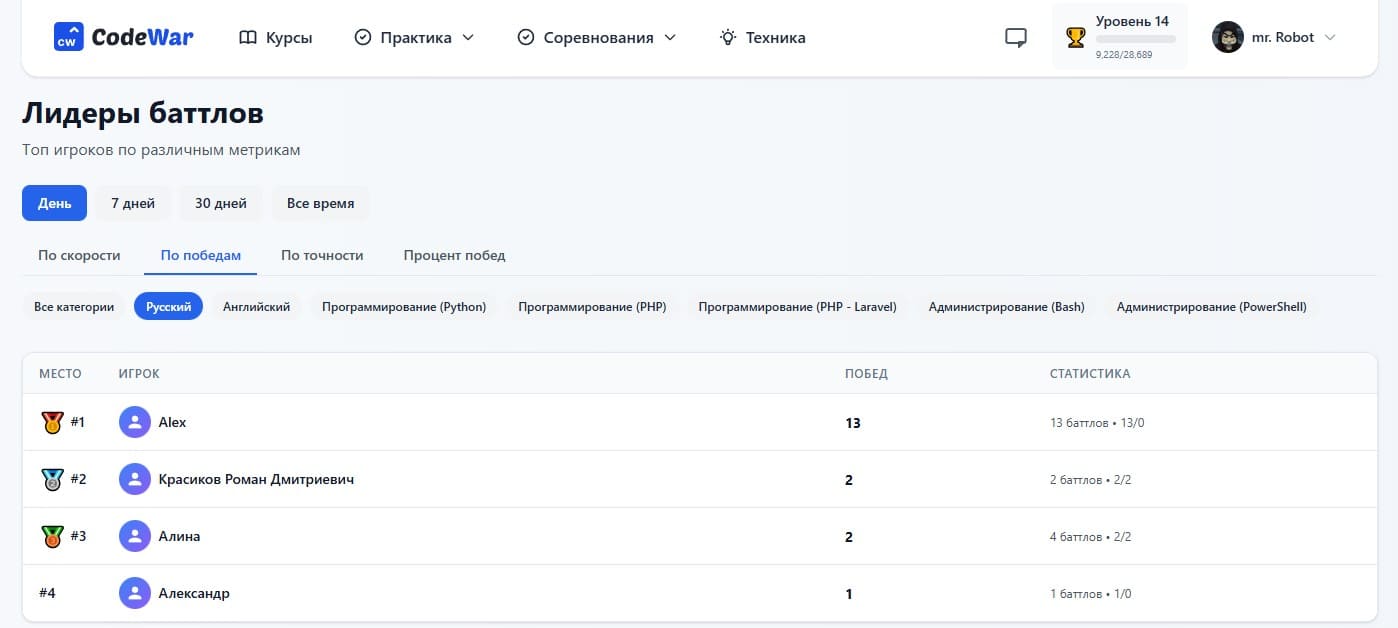
Task: Click the player name Красиков Роман Дмитриевич
Action: pyautogui.click(x=255, y=479)
